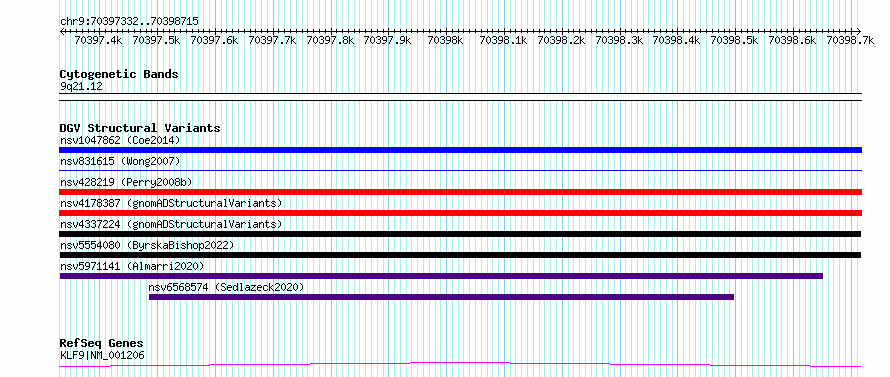Viewport: 890px width, 377px height.
Task: Click ruler tick label 70397.4k
Action: (x=98, y=40)
